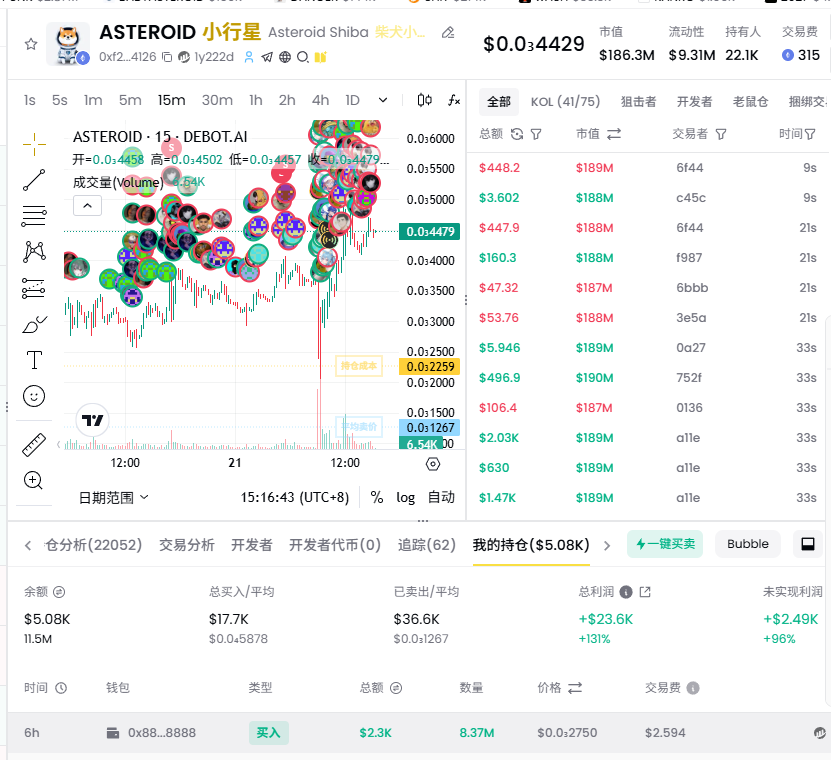This screenshot has height=760, width=831.
Task: Show previous bottom tabs with left chevron
Action: click(x=28, y=545)
